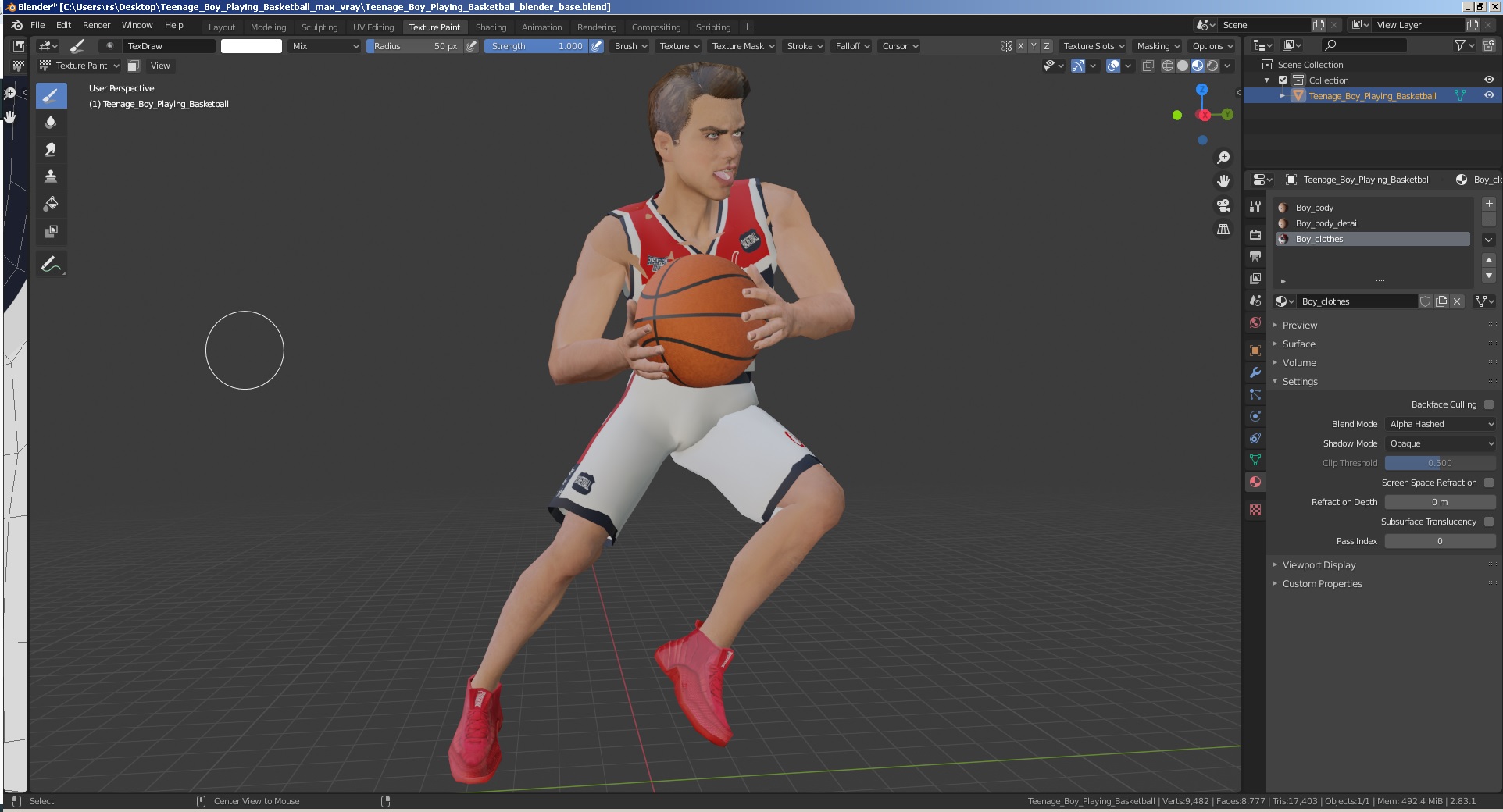Enable Backface Culling checkbox

pyautogui.click(x=1489, y=404)
